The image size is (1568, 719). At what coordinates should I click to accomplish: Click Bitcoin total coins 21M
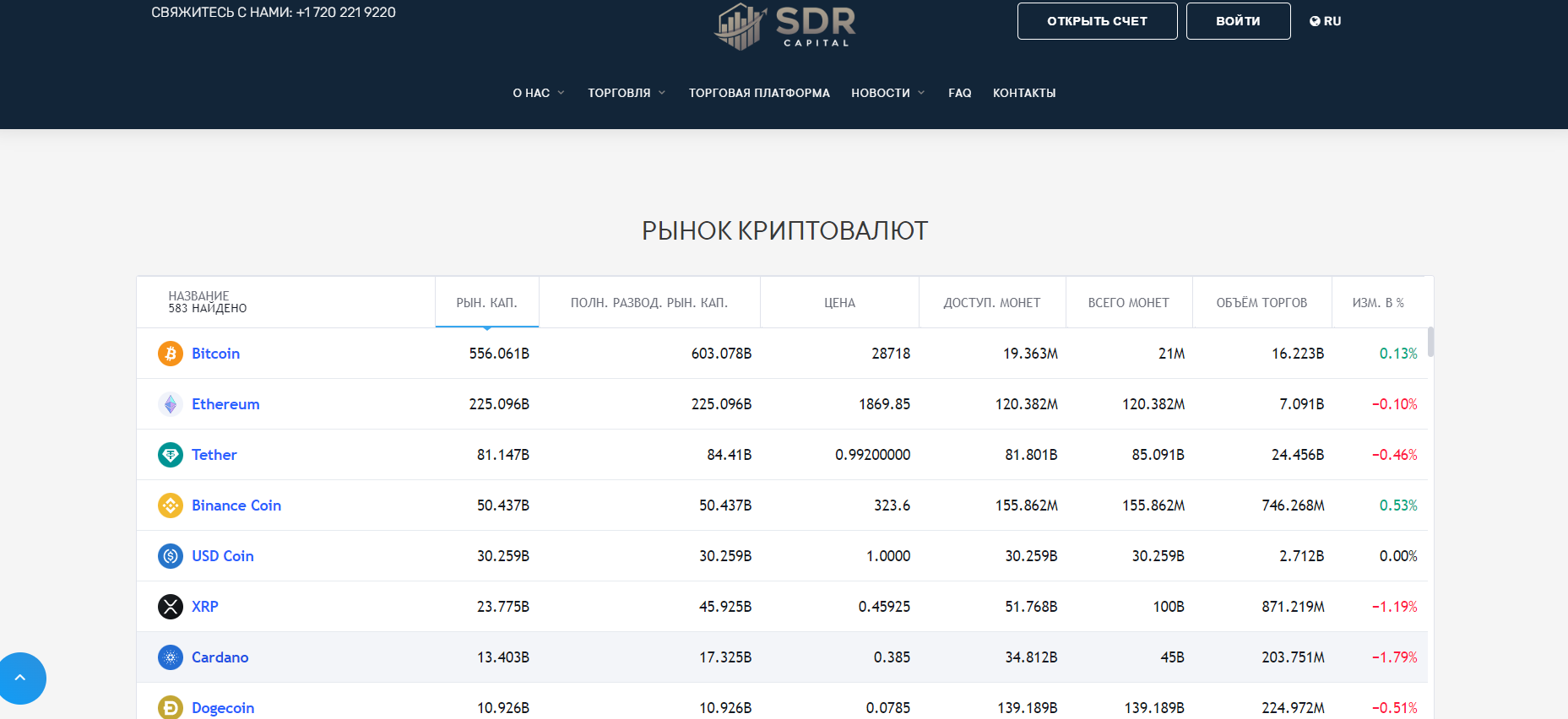pos(1171,354)
